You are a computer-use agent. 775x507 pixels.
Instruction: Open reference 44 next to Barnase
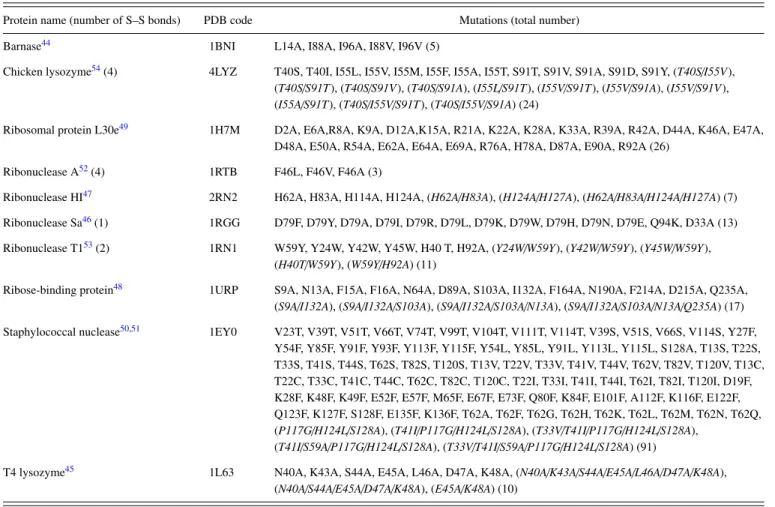[x=45, y=43]
